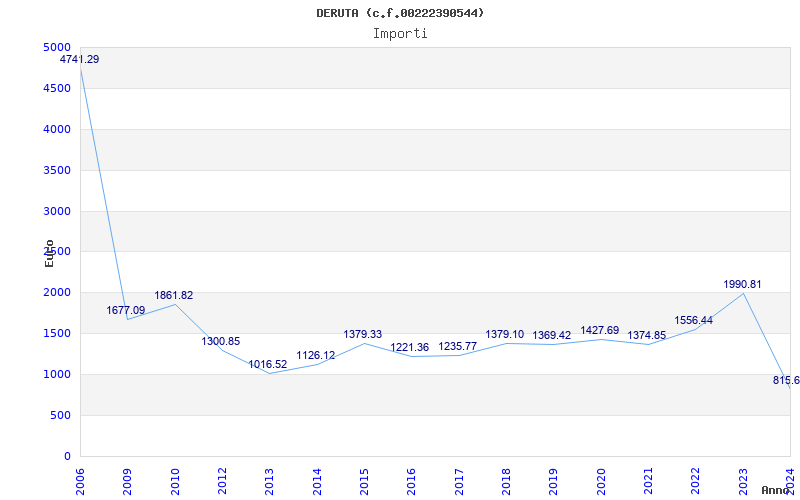Click the Euro y-axis label
This screenshot has height=500, width=800.
(x=49, y=253)
